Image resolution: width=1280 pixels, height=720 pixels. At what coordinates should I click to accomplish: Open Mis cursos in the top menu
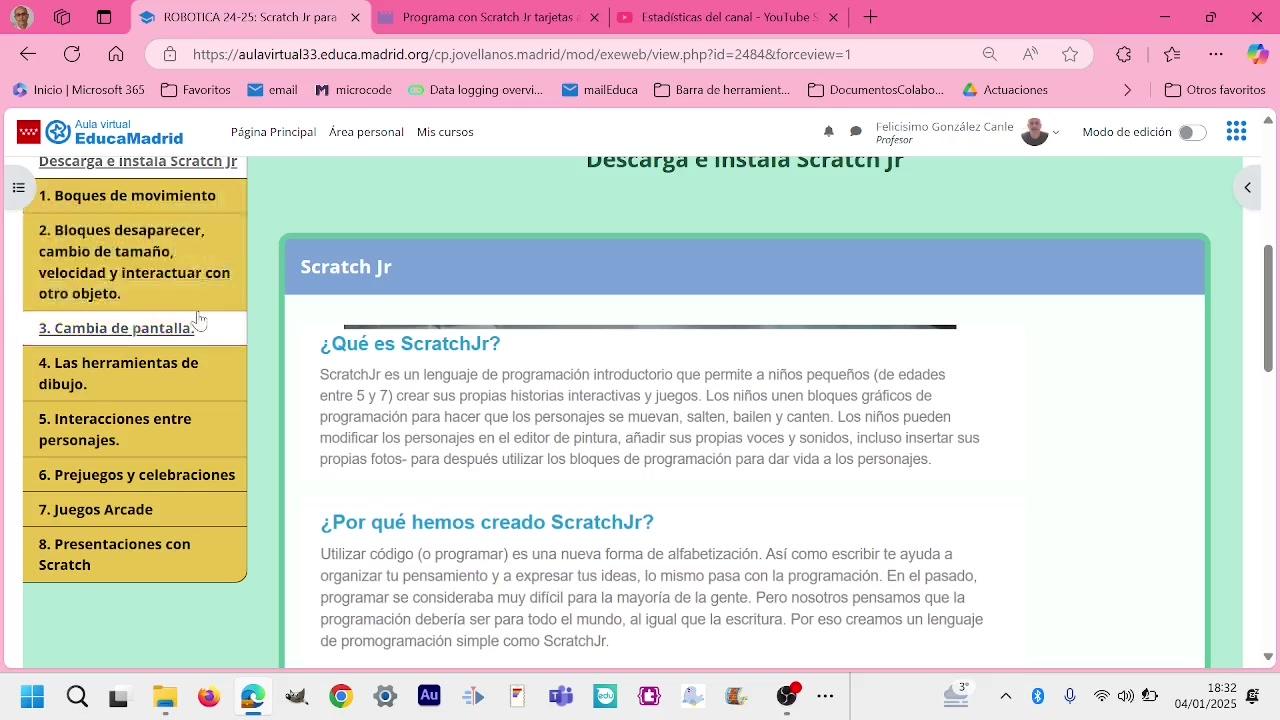tap(445, 132)
